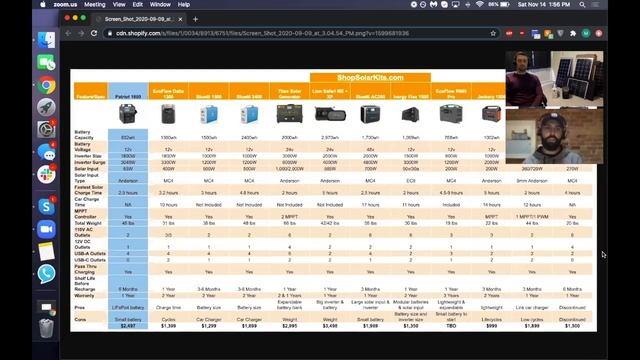Open Launchpad rocket icon
This screenshot has height=360, width=640.
click(x=46, y=107)
